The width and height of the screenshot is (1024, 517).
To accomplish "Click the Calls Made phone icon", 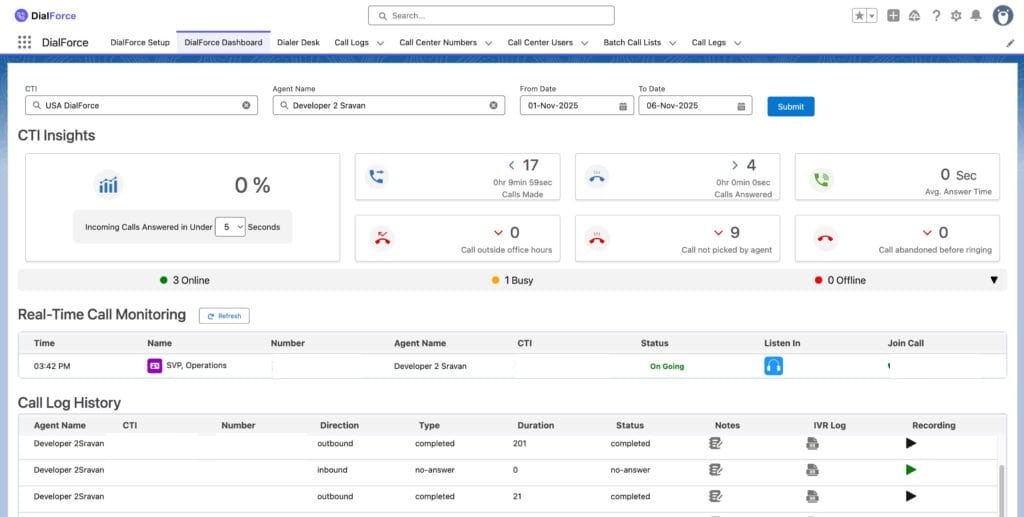I will 377,176.
